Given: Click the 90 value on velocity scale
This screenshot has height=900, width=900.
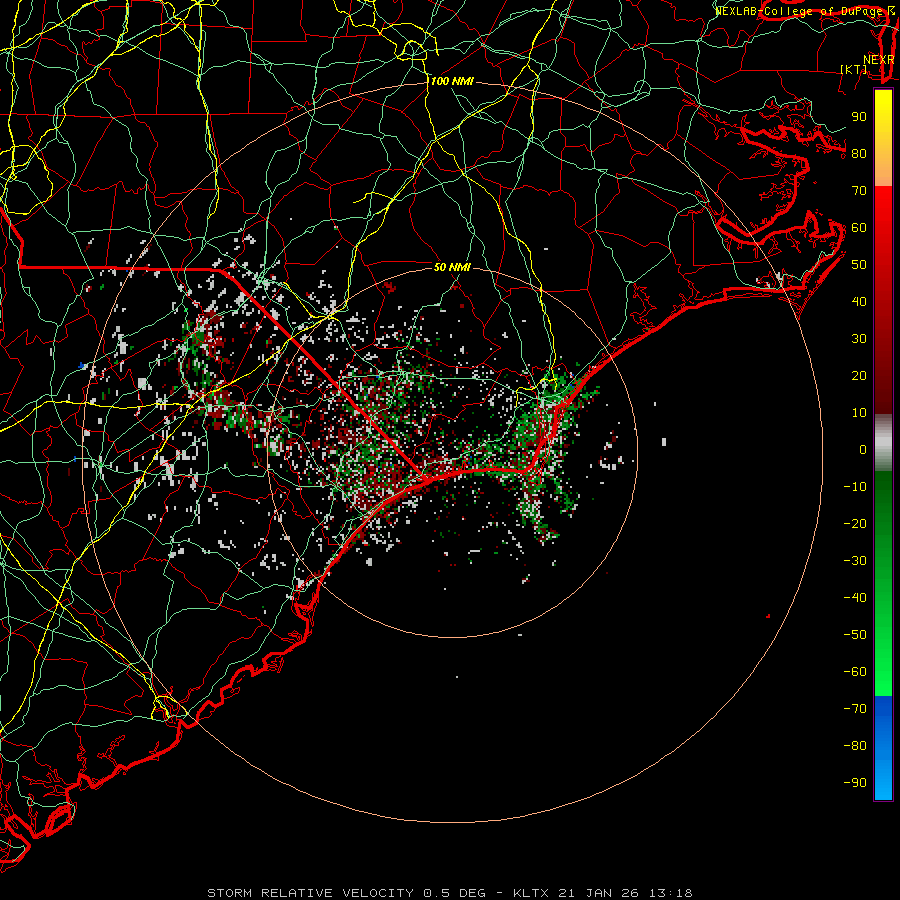Looking at the screenshot, I should [x=859, y=117].
